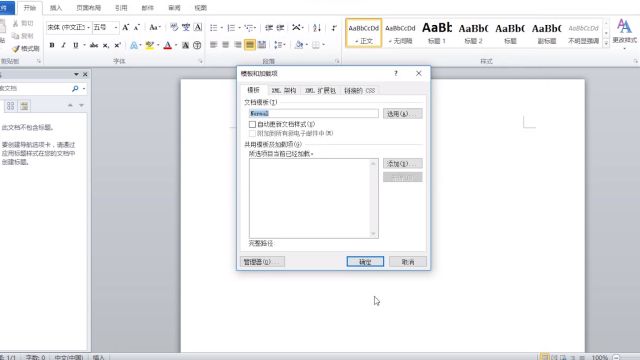Open the Paragraph dialog launcher

337,61
